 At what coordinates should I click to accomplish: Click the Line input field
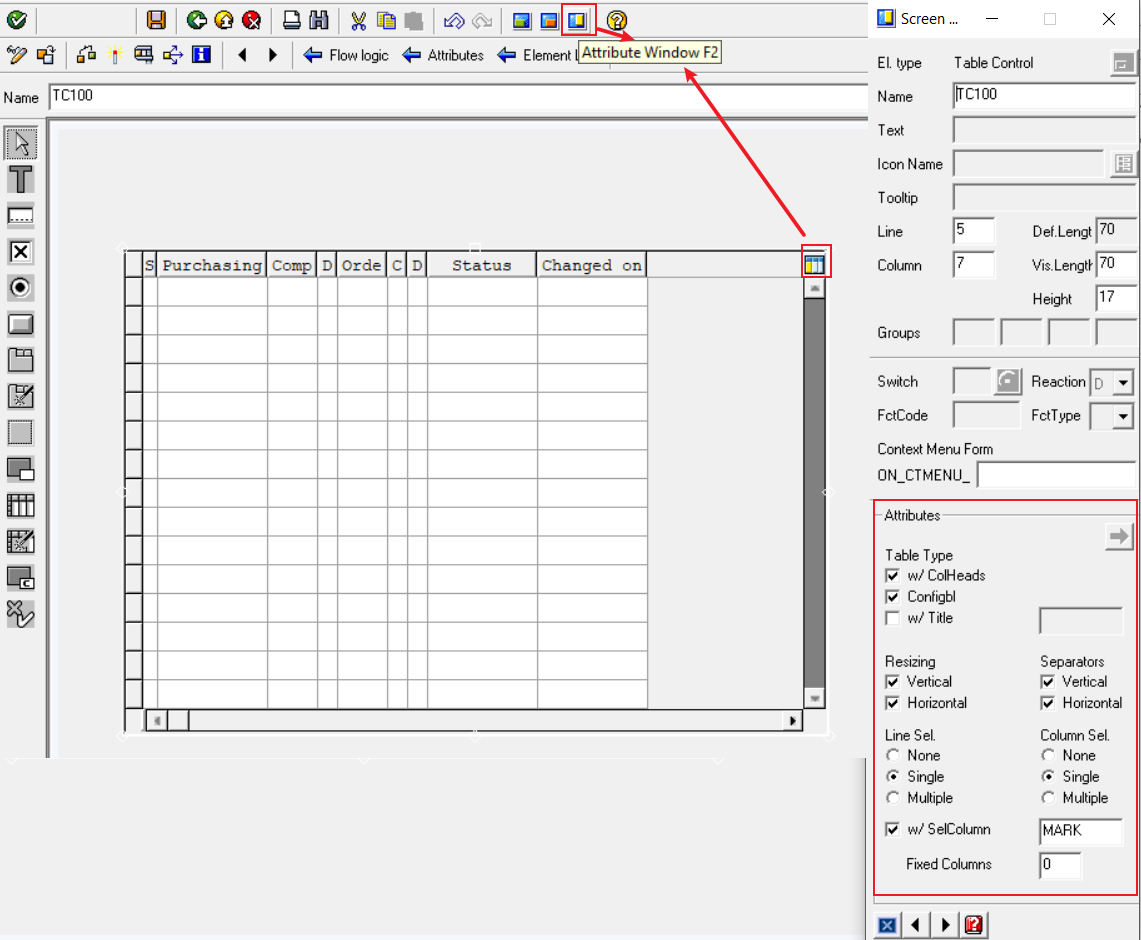pos(974,231)
